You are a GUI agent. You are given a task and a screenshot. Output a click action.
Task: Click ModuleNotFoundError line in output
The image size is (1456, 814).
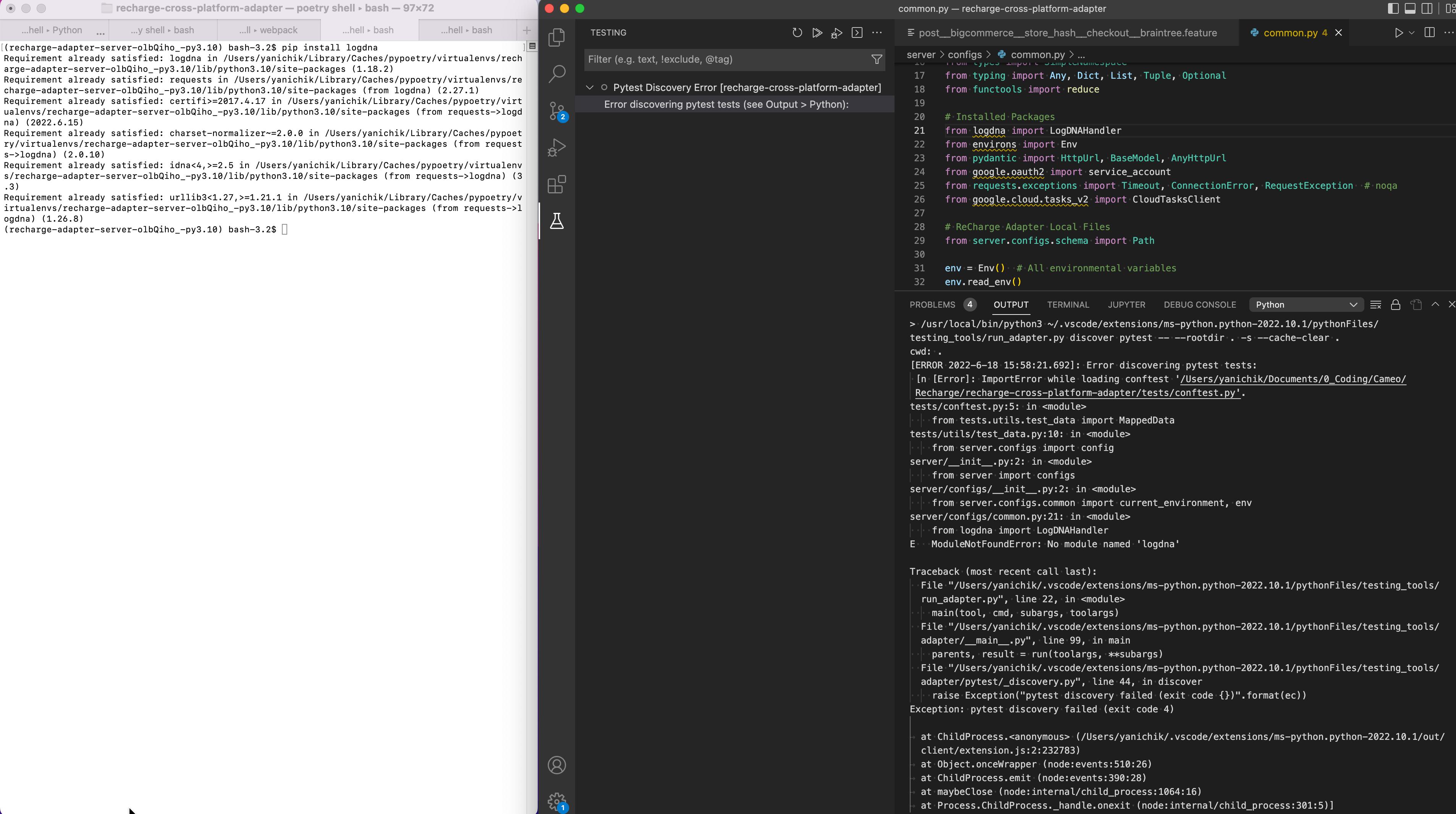pyautogui.click(x=1045, y=544)
